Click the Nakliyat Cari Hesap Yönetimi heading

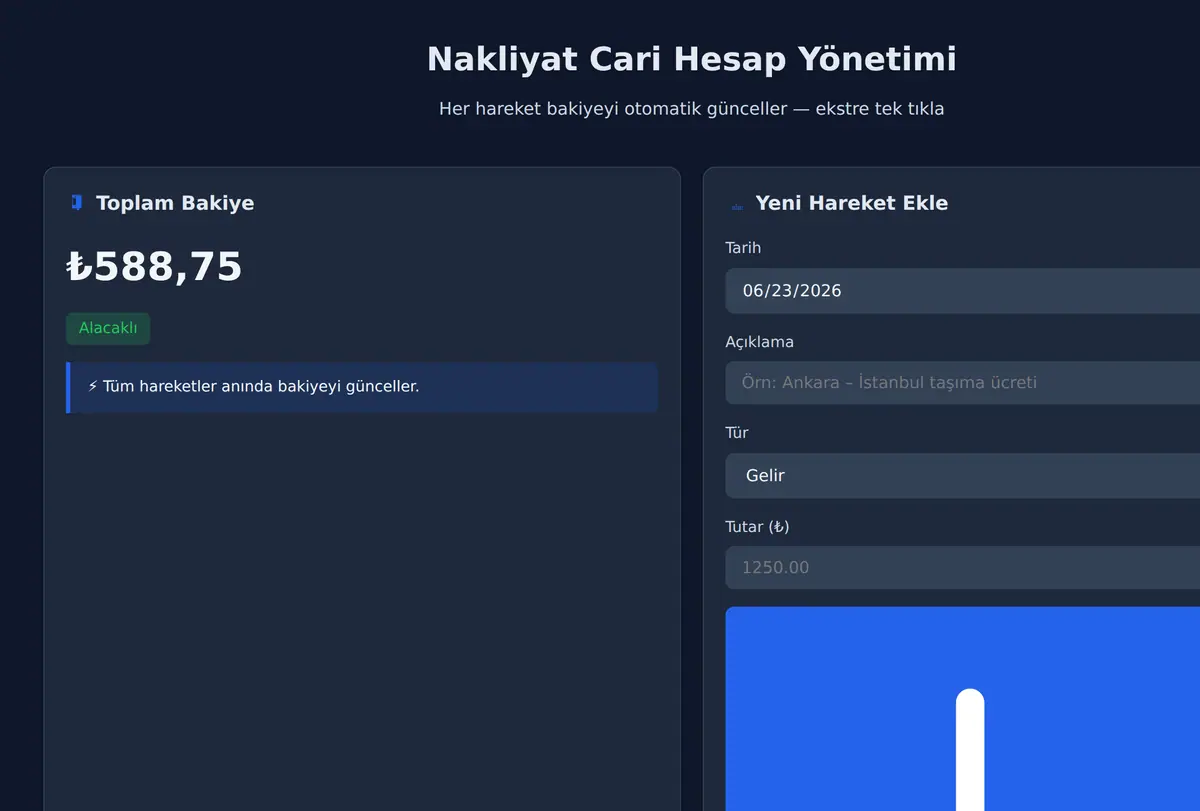[692, 59]
